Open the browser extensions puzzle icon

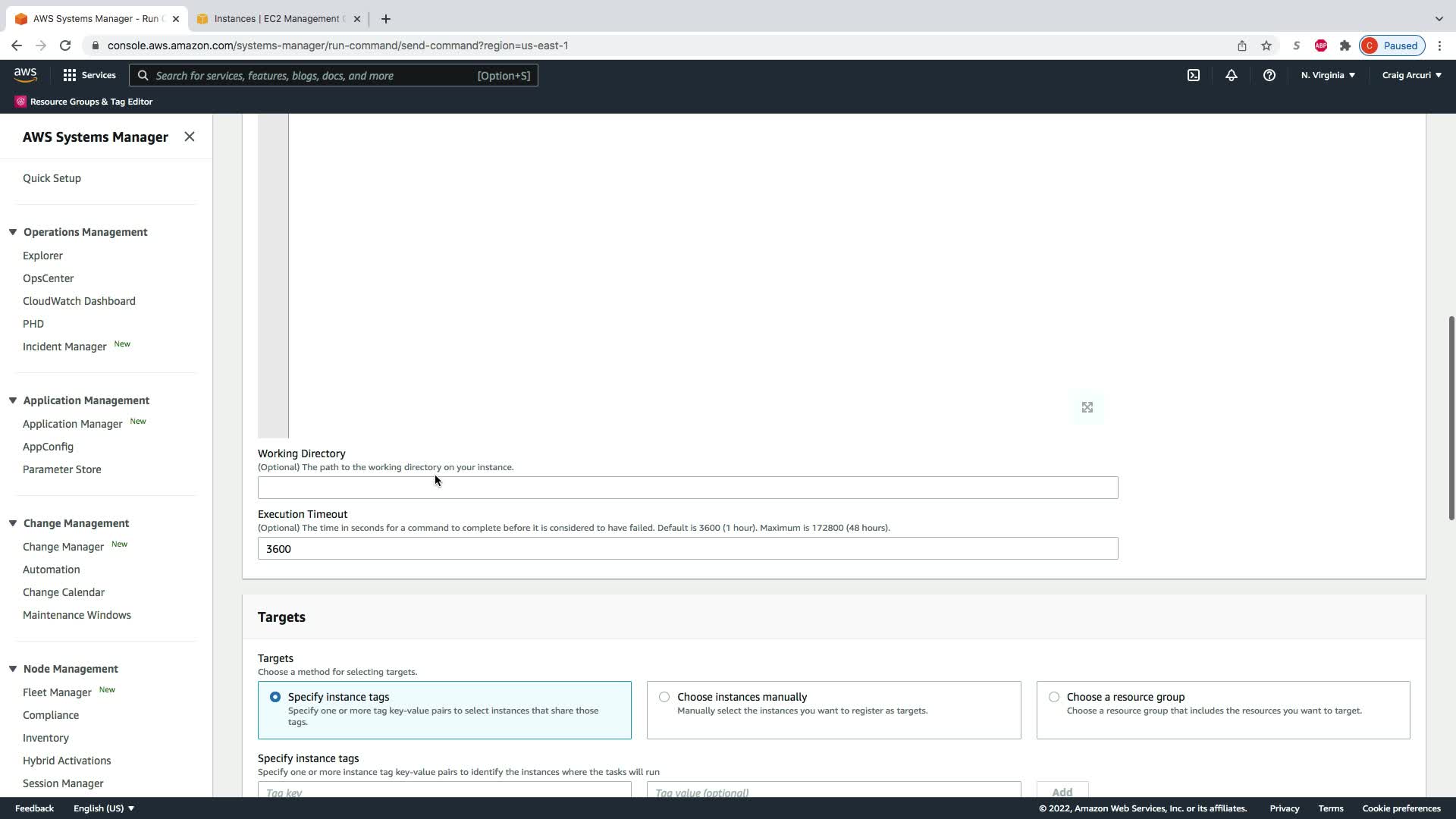click(x=1345, y=45)
